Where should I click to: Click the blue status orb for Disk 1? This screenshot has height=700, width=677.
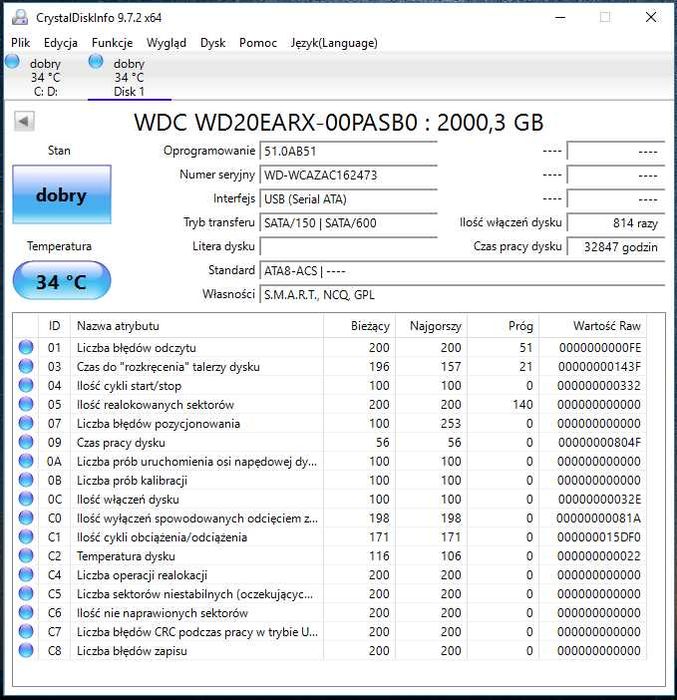tap(96, 62)
